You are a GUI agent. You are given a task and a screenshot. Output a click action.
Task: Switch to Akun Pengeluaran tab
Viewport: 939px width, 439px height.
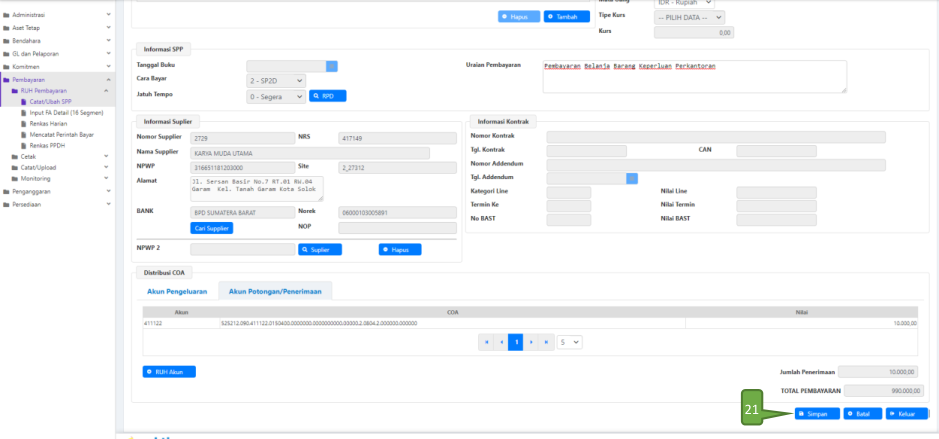coord(175,291)
